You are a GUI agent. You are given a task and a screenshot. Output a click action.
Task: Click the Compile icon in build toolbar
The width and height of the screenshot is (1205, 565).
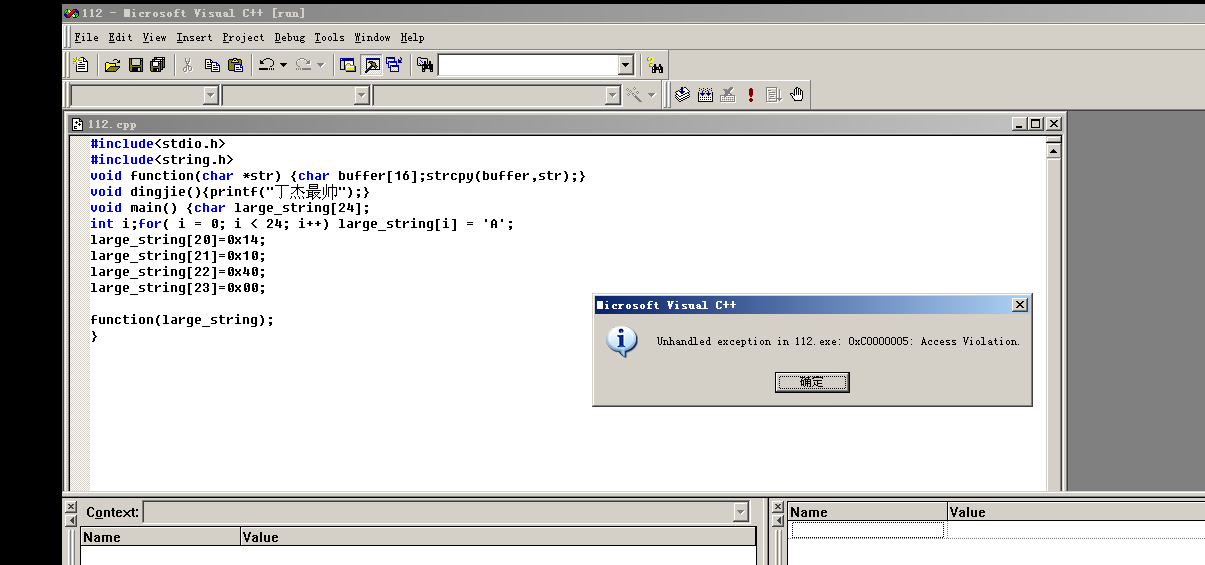[x=682, y=94]
